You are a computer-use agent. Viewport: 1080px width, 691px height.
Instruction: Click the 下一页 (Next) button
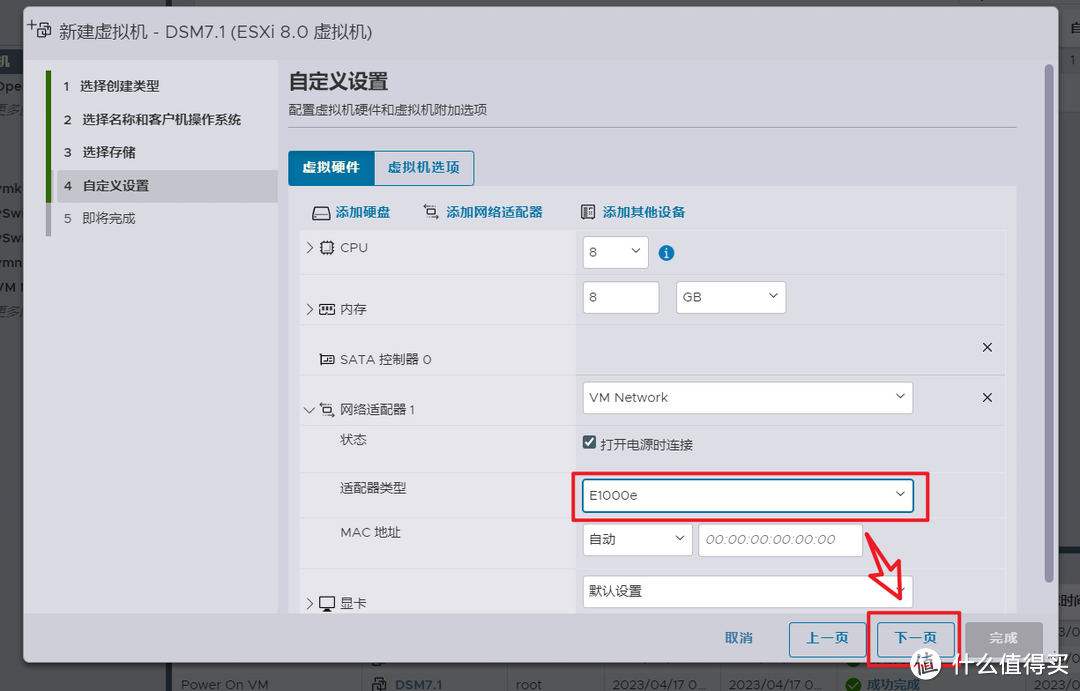(x=913, y=638)
